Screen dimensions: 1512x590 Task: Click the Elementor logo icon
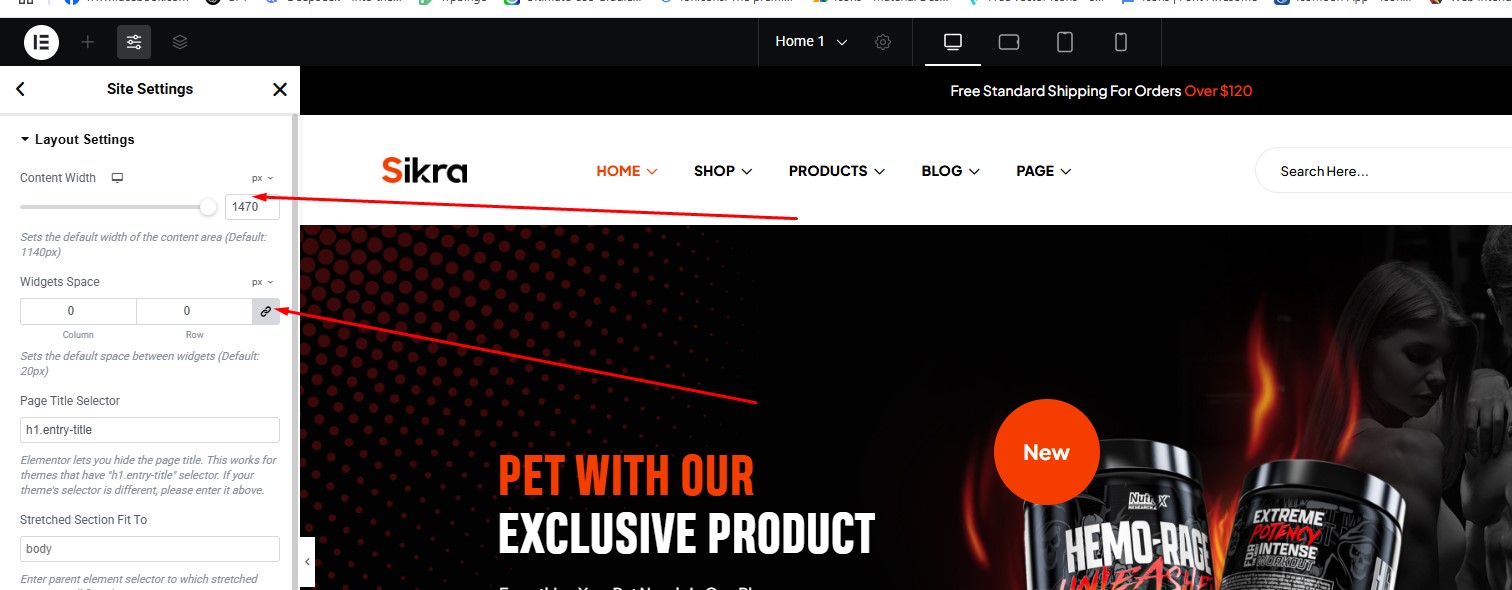[x=41, y=42]
